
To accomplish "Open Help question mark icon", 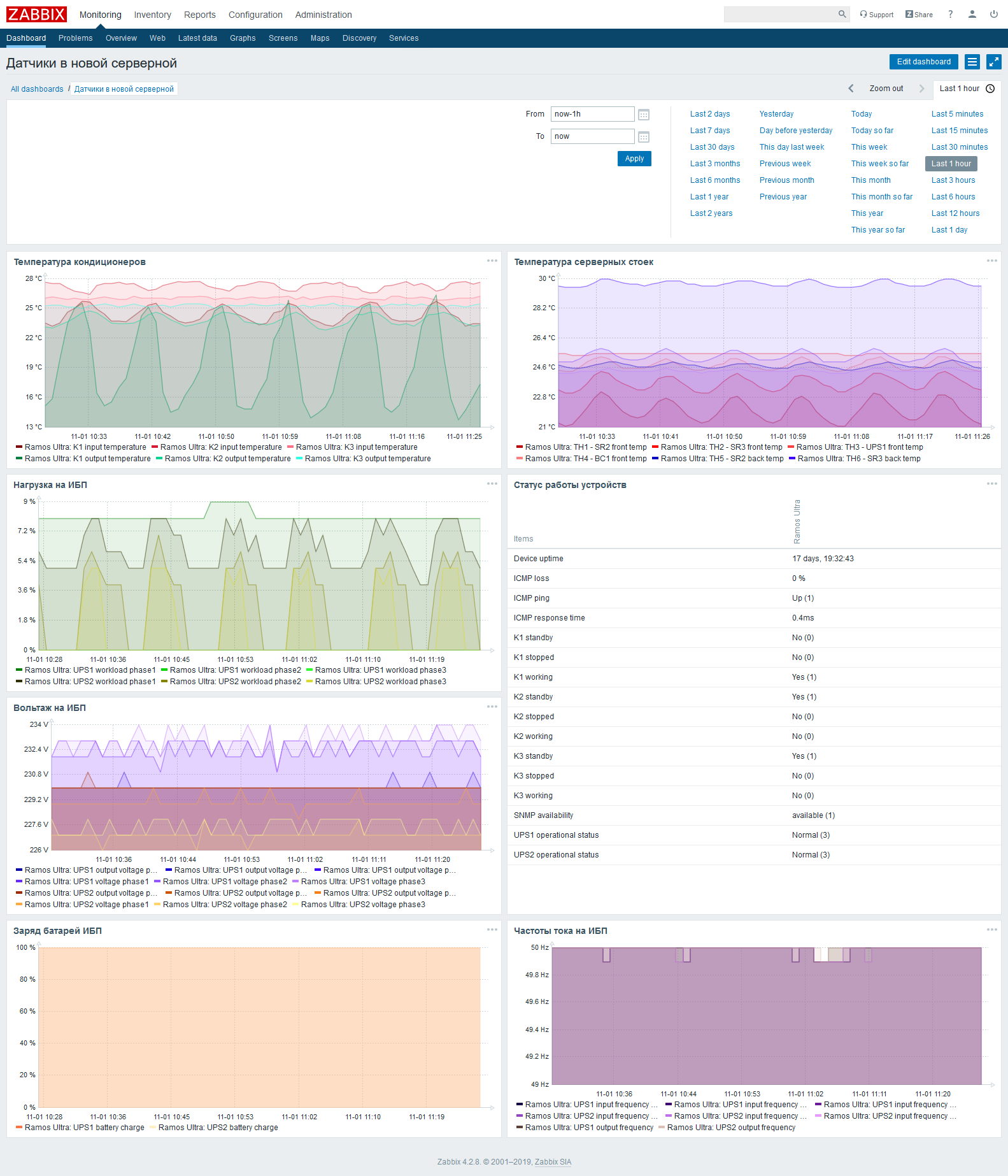I will click(x=951, y=14).
